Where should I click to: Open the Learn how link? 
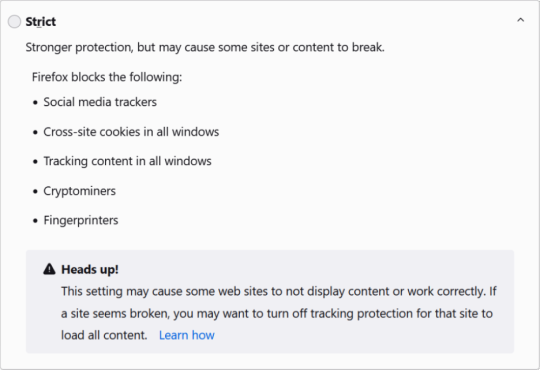pyautogui.click(x=186, y=335)
